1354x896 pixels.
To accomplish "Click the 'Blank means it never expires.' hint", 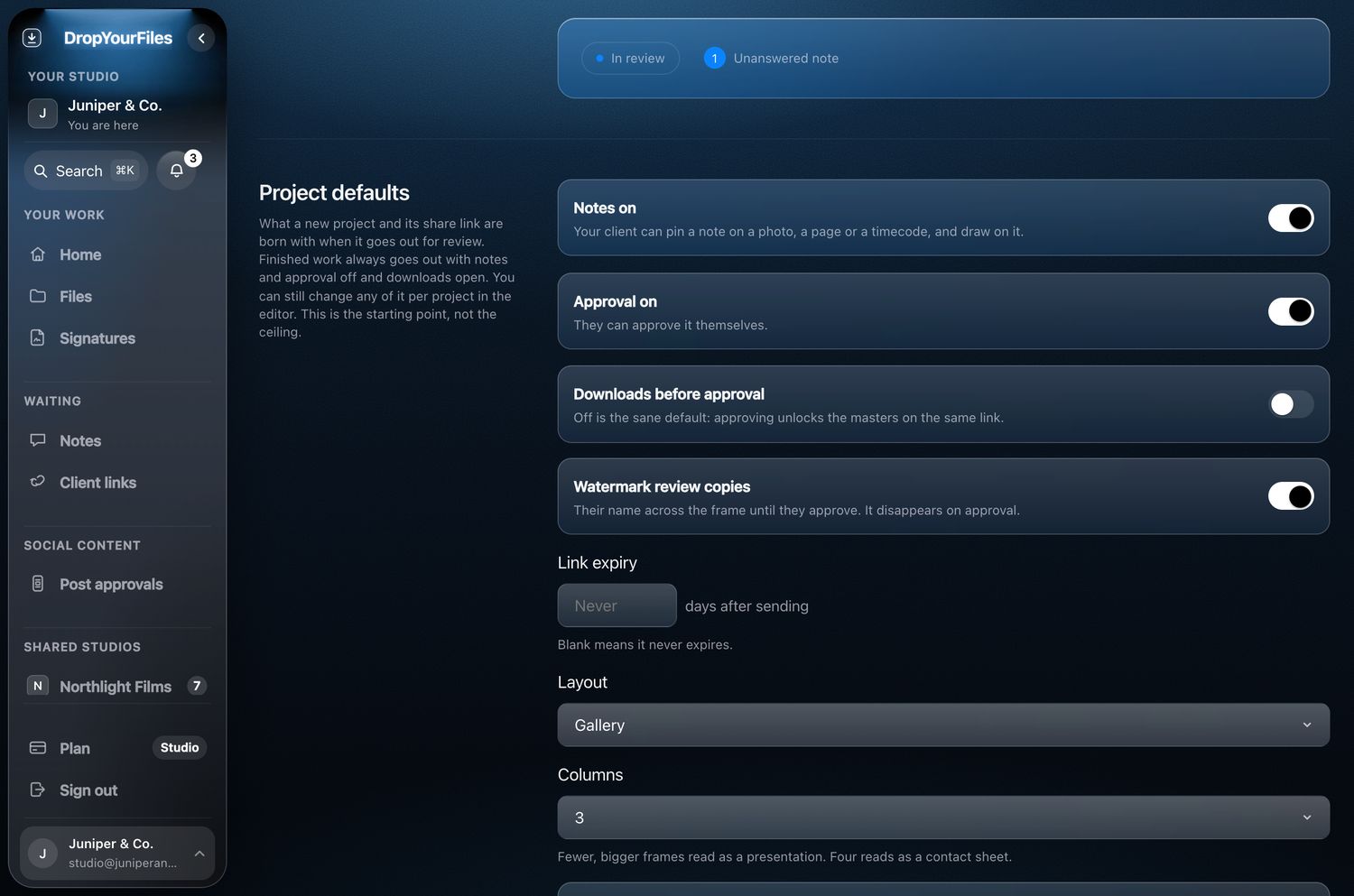I will coord(645,644).
